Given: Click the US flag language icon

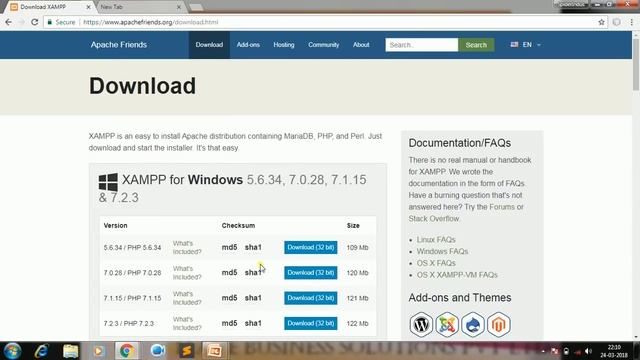Looking at the screenshot, I should click(x=514, y=44).
